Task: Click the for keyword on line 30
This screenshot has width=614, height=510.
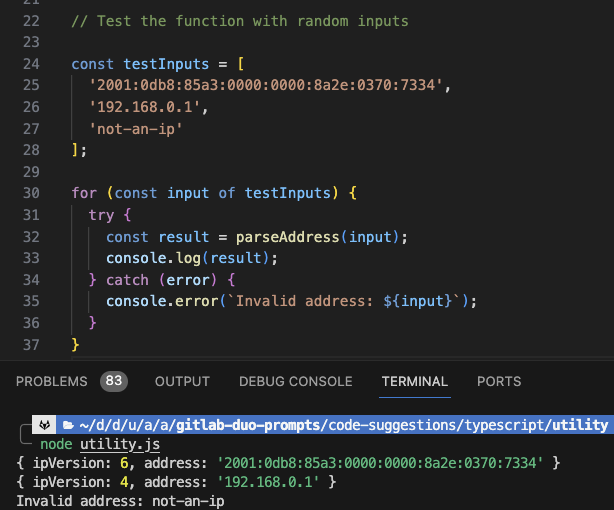Action: click(x=84, y=193)
